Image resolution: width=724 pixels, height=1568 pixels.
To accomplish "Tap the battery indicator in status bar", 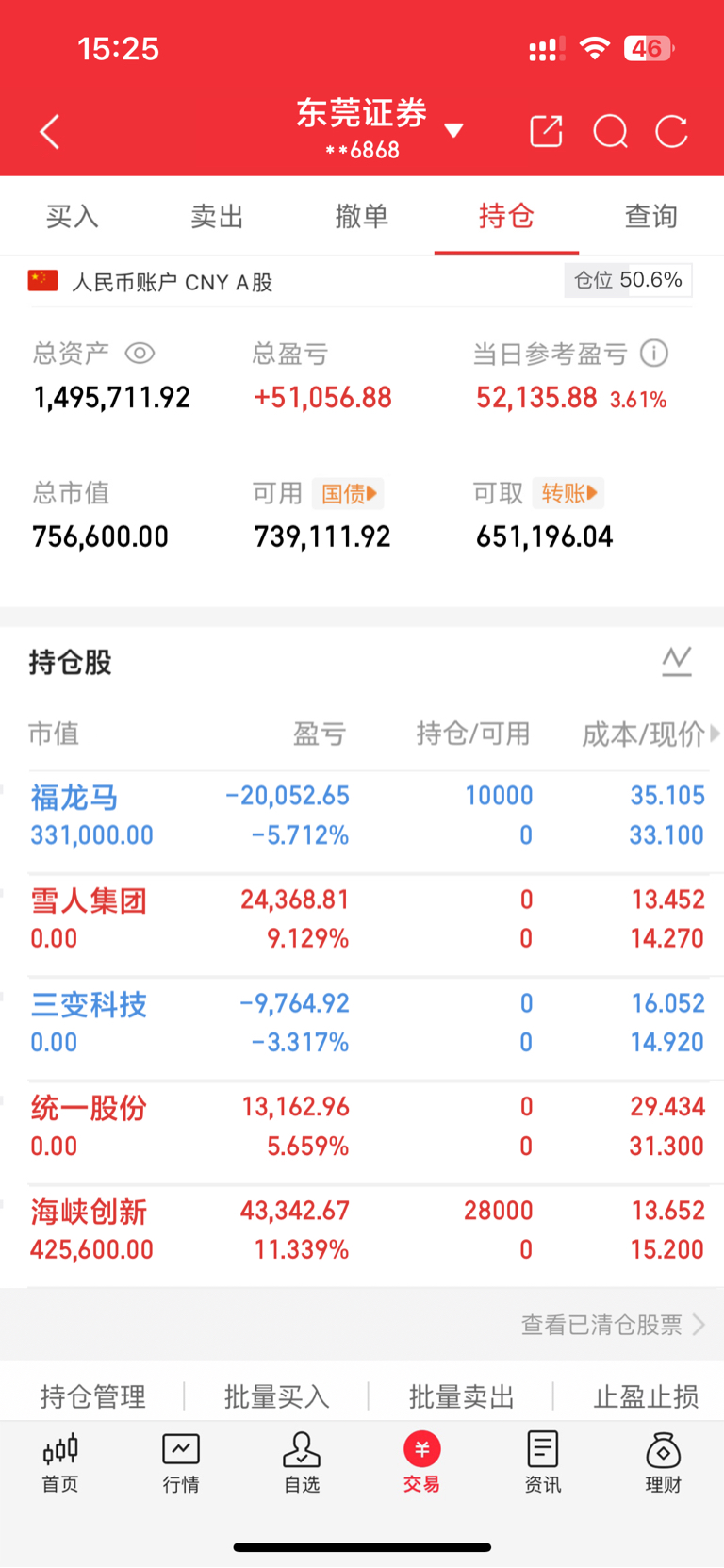I will 650,48.
